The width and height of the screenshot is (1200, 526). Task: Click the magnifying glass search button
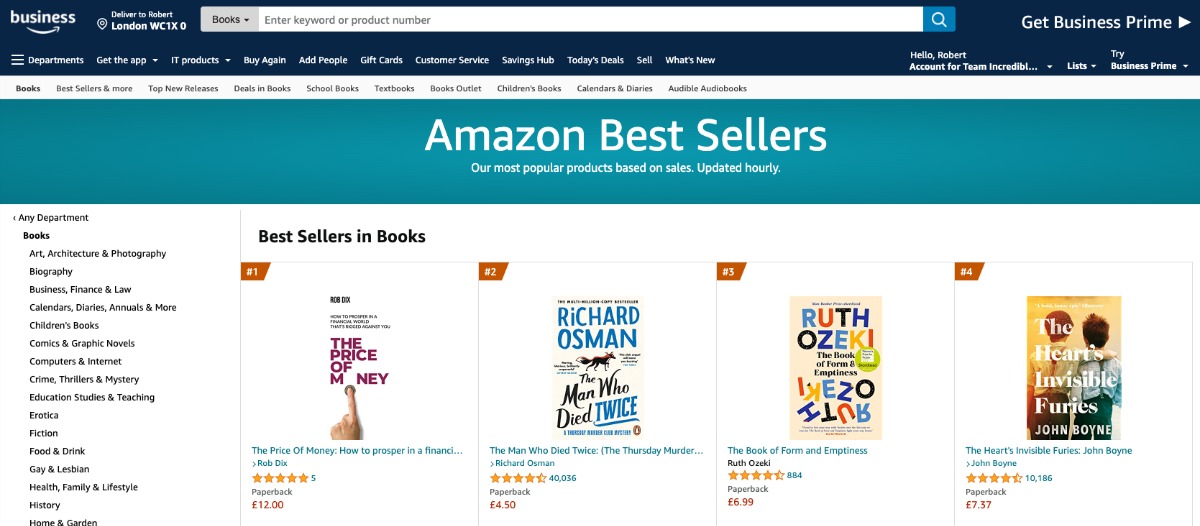tap(939, 20)
